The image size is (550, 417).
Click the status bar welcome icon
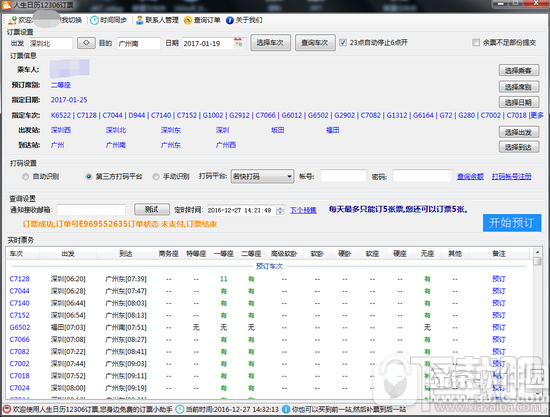point(7,409)
